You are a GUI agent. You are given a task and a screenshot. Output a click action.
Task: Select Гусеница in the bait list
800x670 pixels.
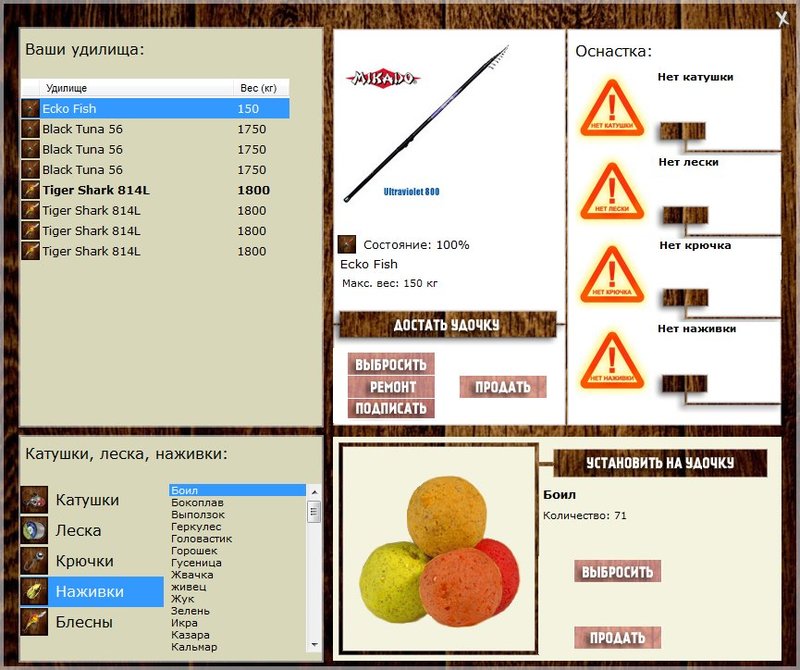click(237, 563)
